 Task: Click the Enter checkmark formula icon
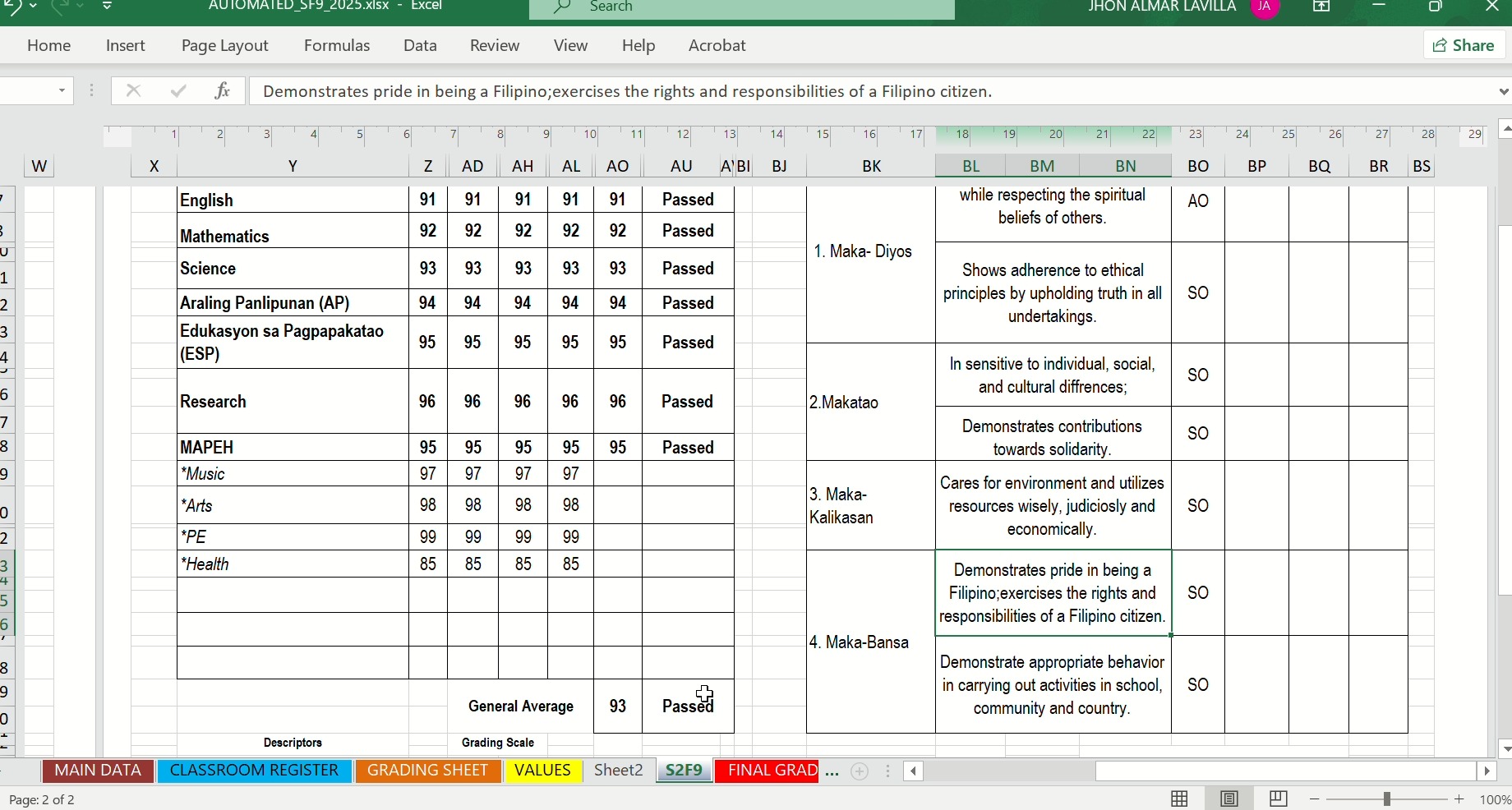tap(178, 91)
